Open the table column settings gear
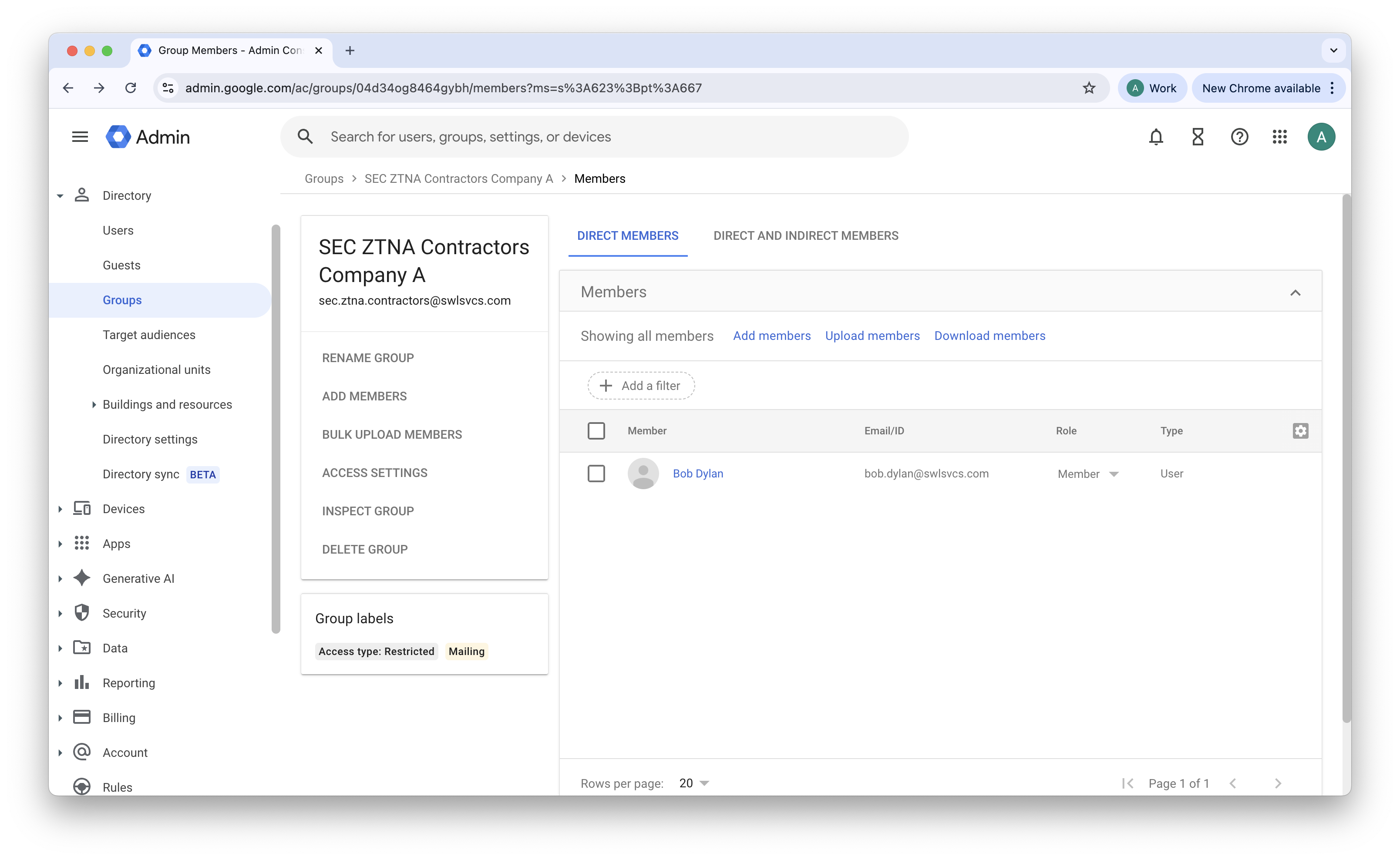The height and width of the screenshot is (860, 1400). [x=1300, y=431]
